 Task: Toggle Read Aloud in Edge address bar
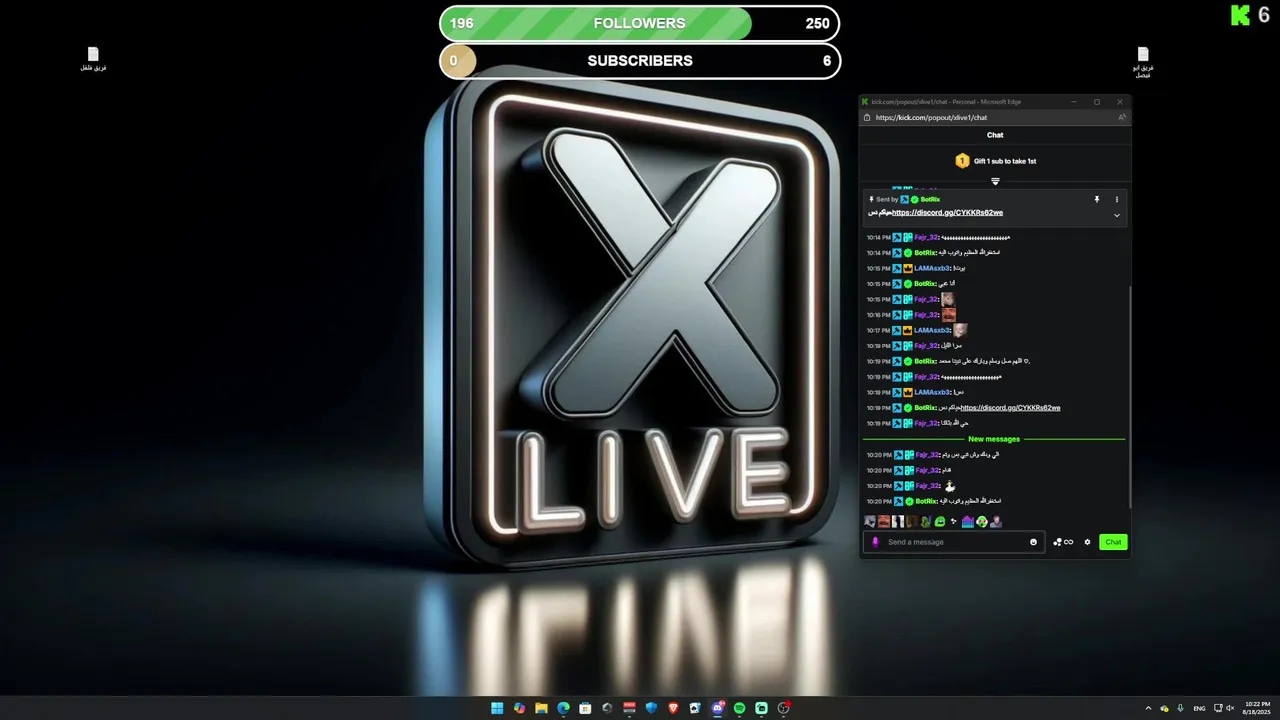[1121, 117]
